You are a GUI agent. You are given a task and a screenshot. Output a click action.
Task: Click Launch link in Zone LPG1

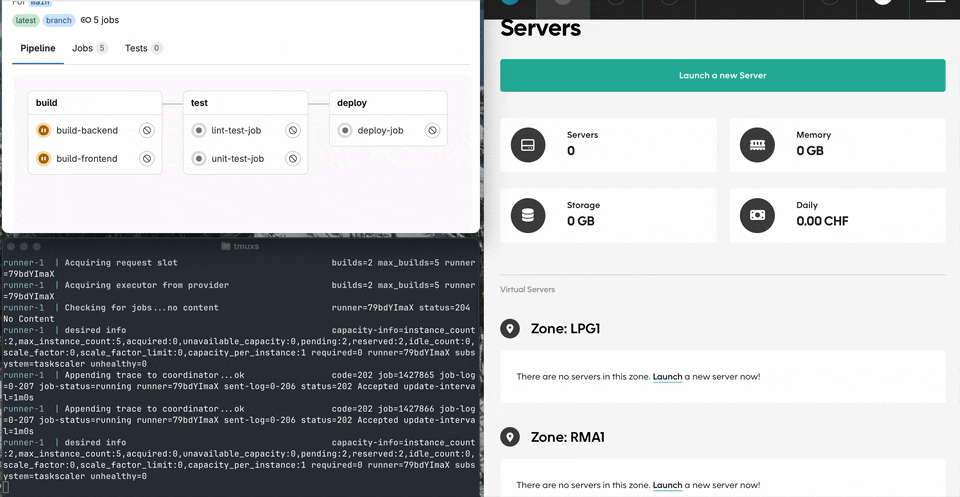click(x=667, y=377)
